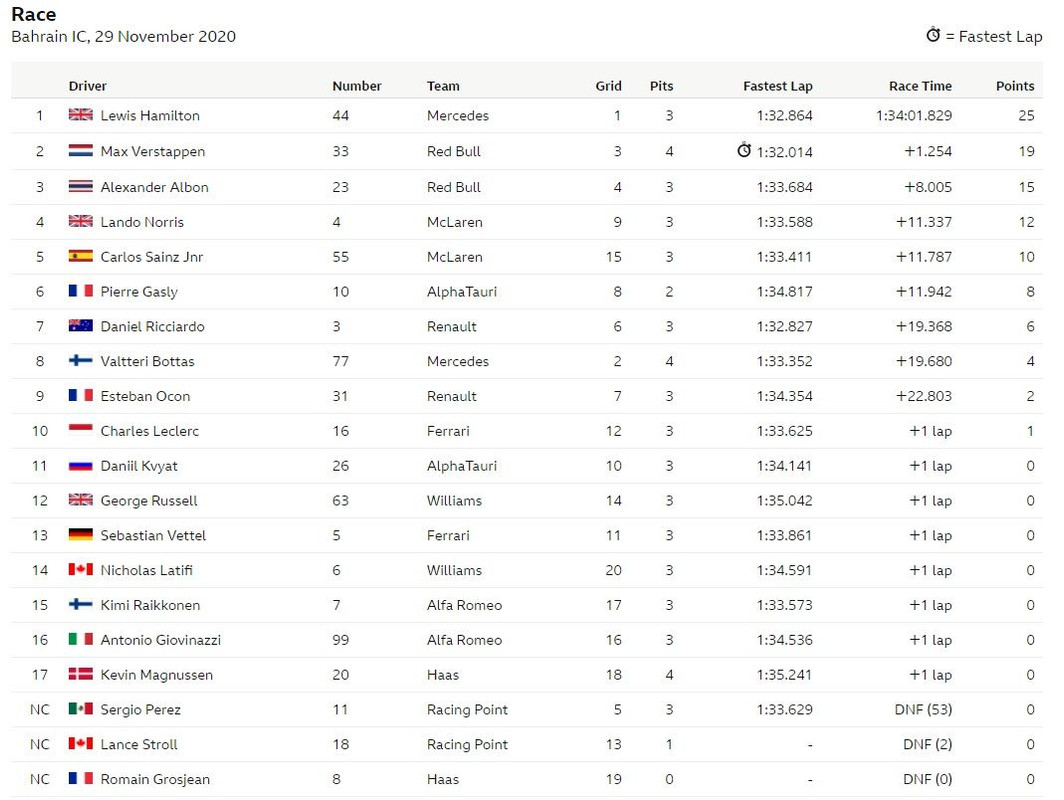This screenshot has width=1064, height=800.
Task: Click the DNF (53) race time entry
Action: pyautogui.click(x=923, y=710)
